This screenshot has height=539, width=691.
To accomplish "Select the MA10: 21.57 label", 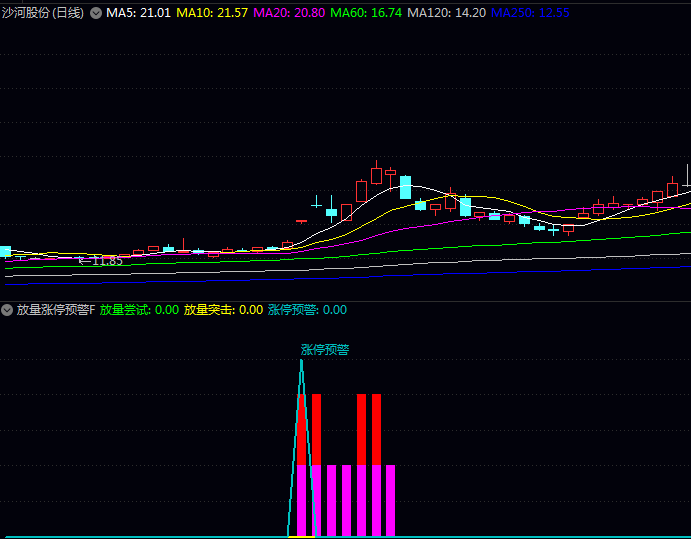I will [x=212, y=13].
